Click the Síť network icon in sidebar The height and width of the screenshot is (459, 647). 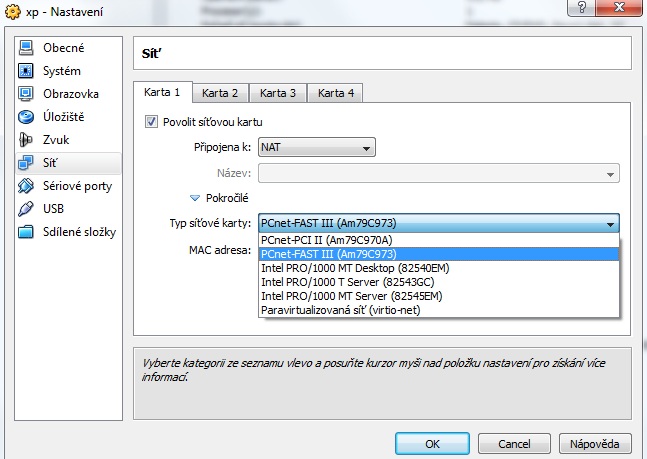point(26,163)
